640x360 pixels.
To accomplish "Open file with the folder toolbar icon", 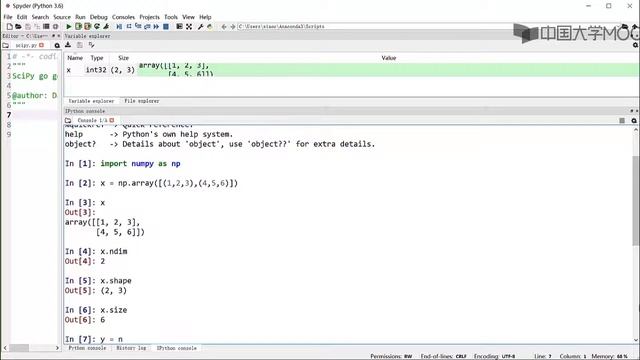I will [x=18, y=27].
